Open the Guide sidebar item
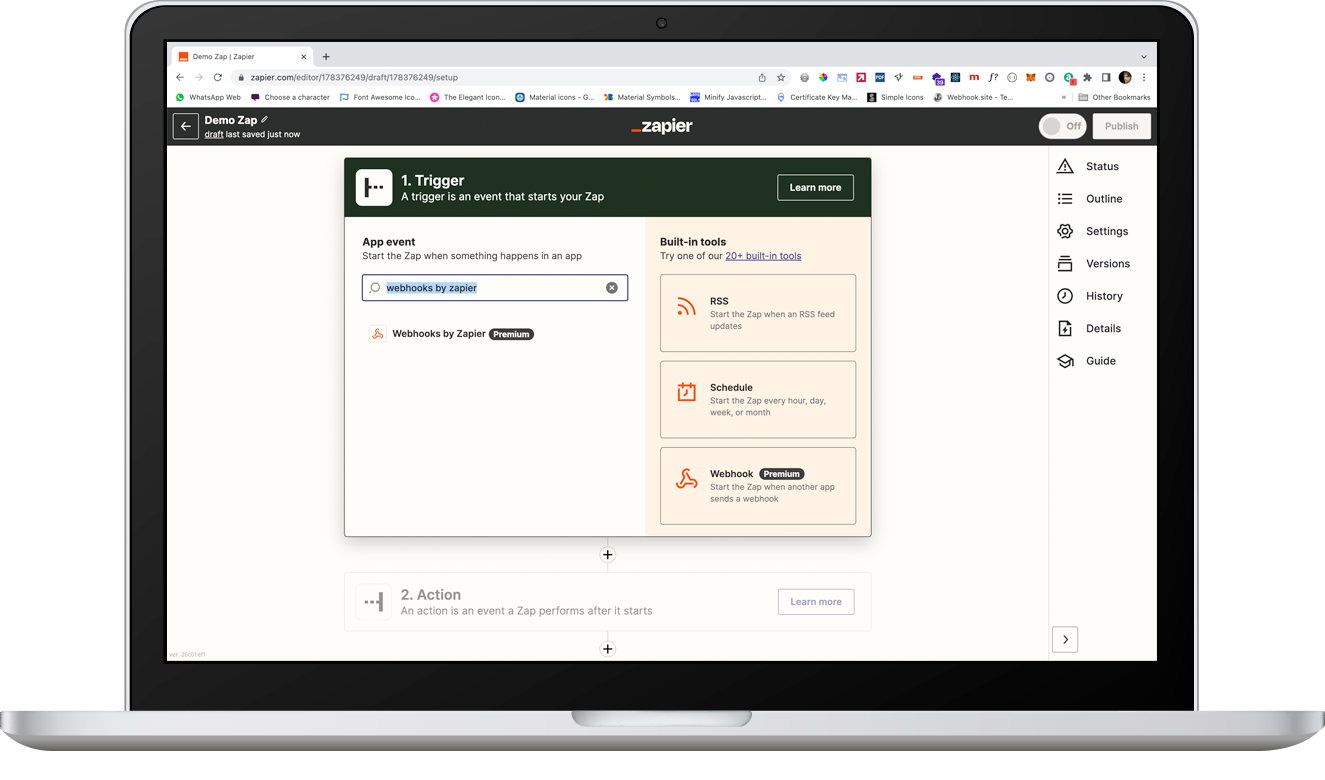The width and height of the screenshot is (1325, 780). pos(1102,361)
